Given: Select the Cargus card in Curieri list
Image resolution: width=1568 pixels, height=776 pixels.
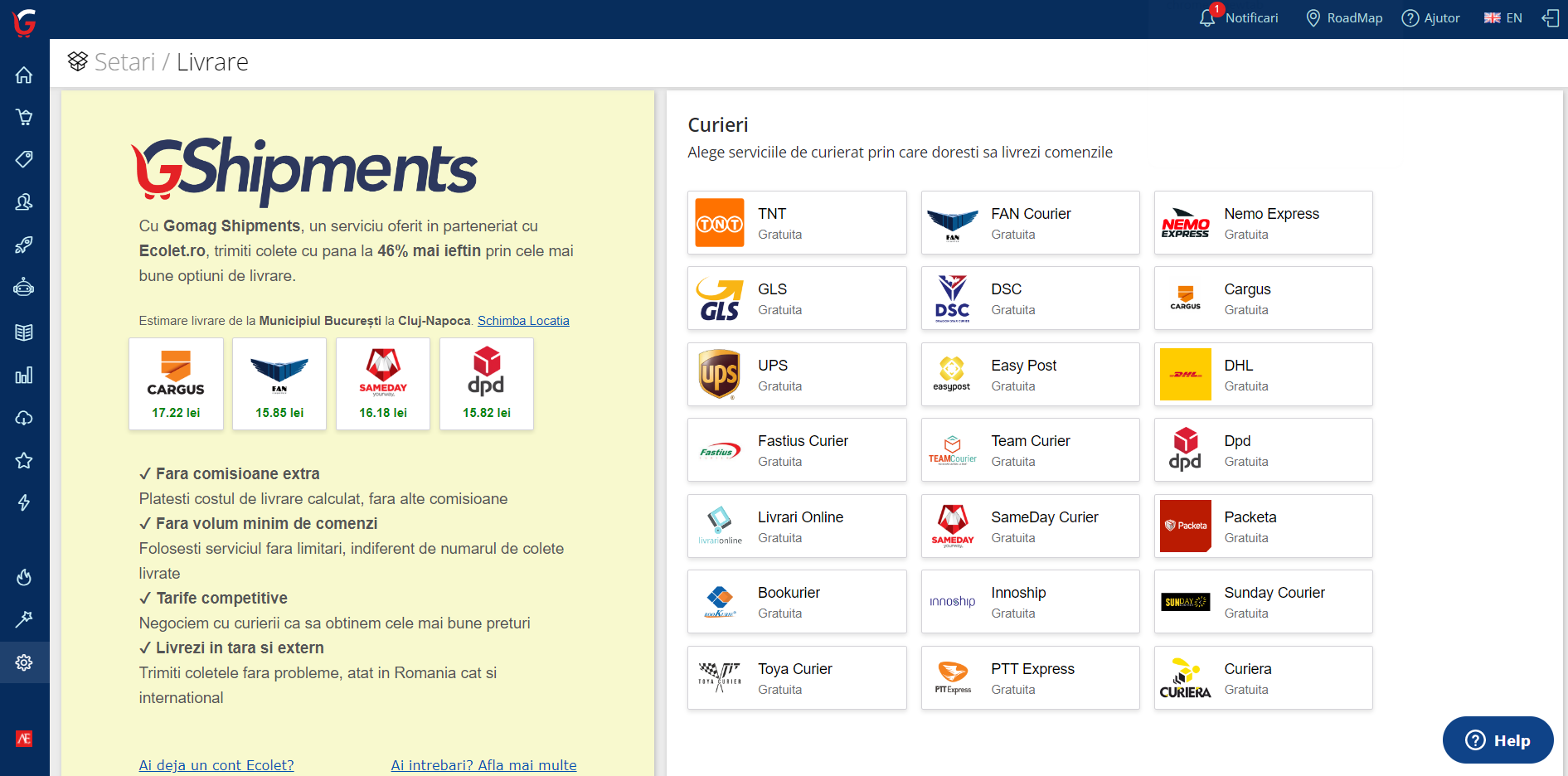Looking at the screenshot, I should coord(1263,298).
